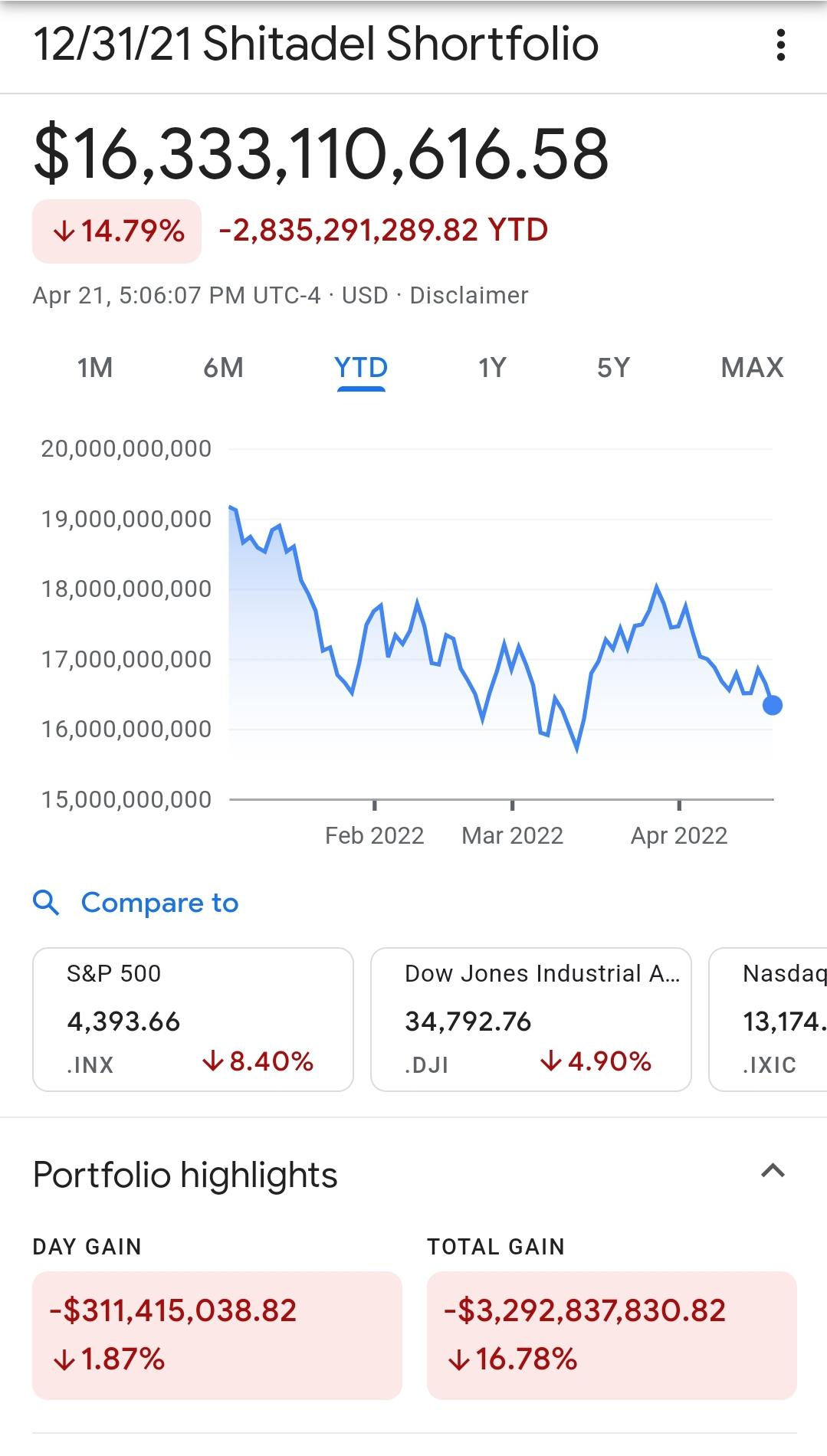Tap the Total Gain card
Screen dimensions: 827x1456
click(x=612, y=1335)
